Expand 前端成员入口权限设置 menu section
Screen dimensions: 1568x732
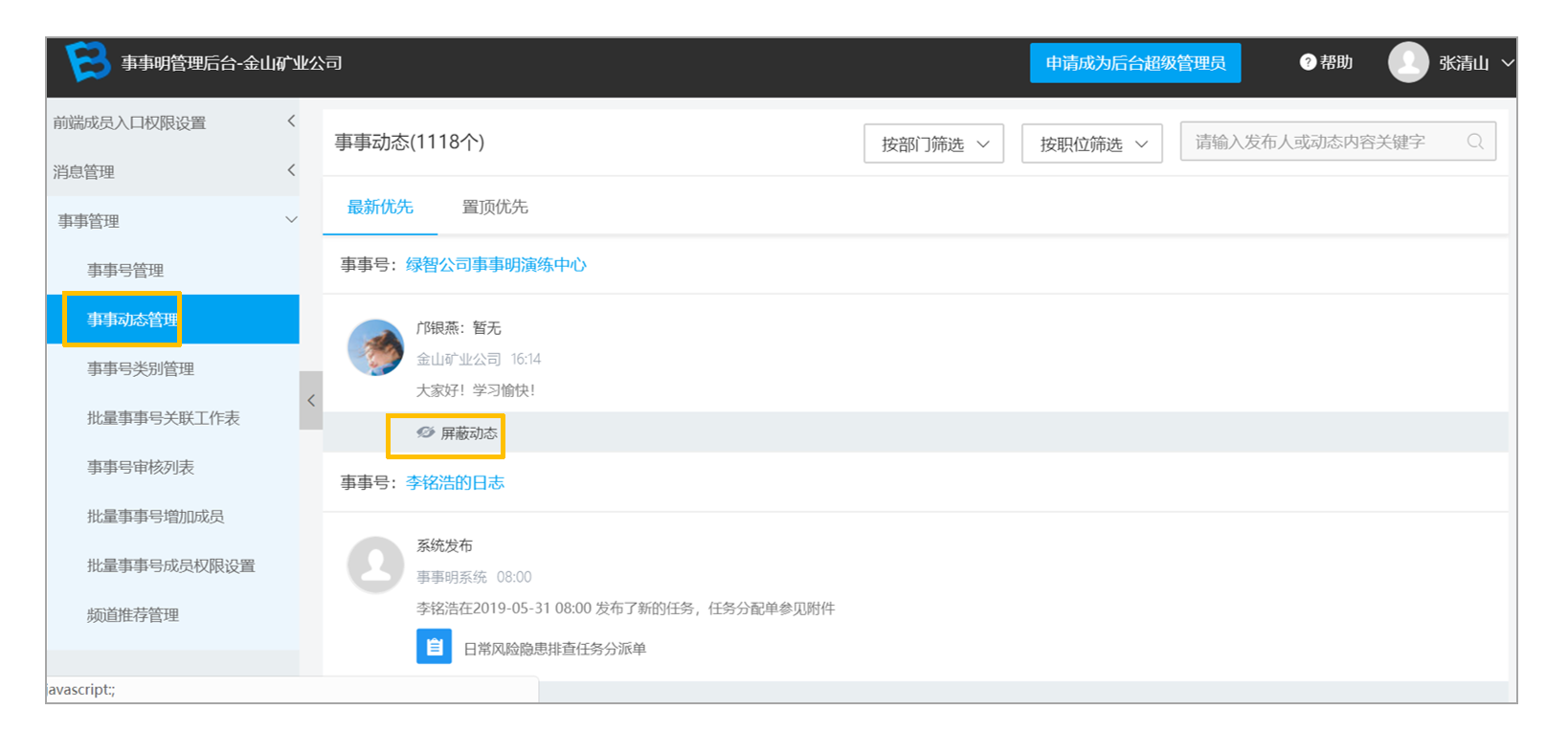pos(172,122)
